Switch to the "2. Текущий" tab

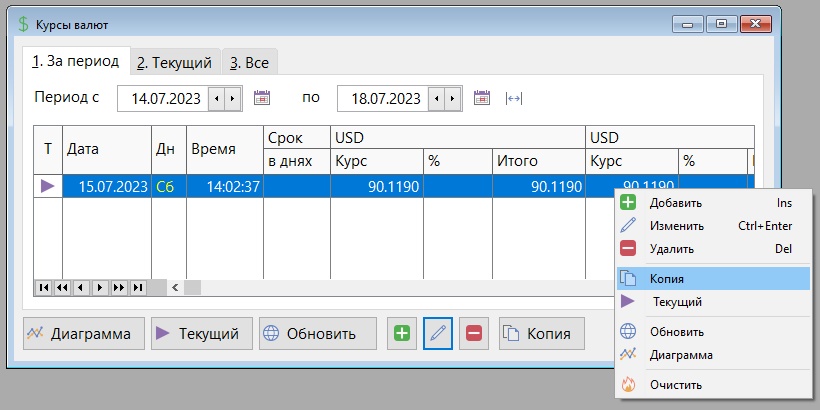pyautogui.click(x=175, y=62)
